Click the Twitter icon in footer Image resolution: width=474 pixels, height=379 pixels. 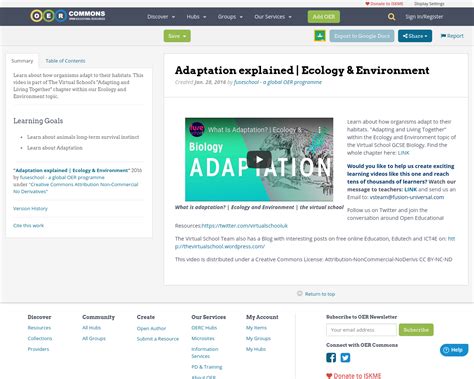click(345, 358)
